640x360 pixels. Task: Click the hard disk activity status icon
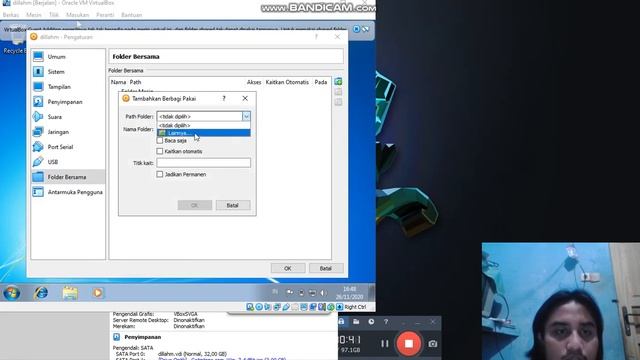point(250,307)
